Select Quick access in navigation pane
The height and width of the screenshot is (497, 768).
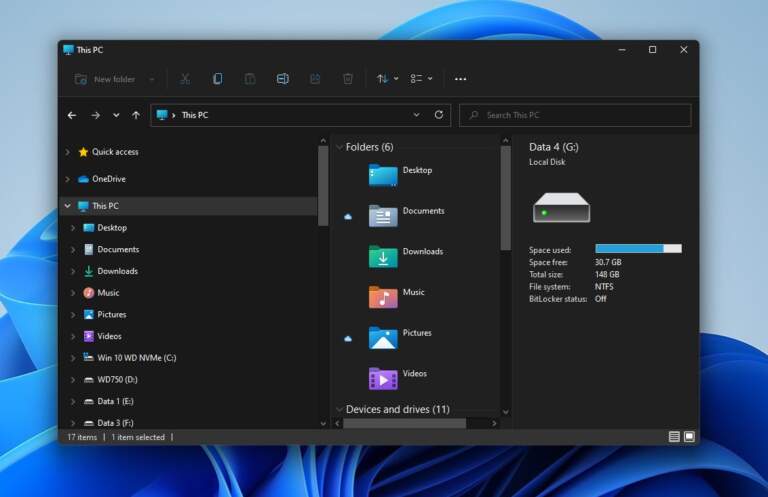(x=115, y=152)
